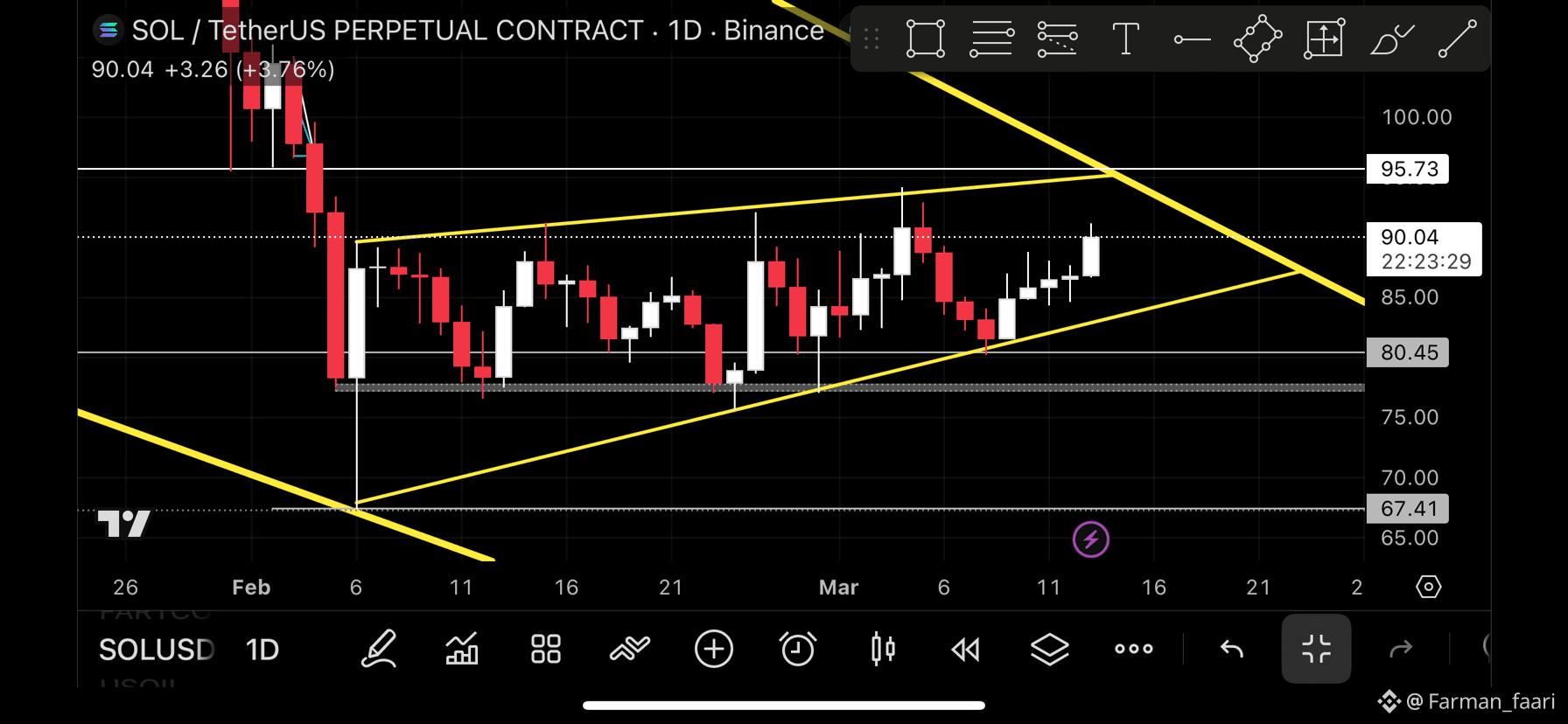This screenshot has width=1568, height=724.
Task: Open the object tree layers icon
Action: click(x=1049, y=649)
